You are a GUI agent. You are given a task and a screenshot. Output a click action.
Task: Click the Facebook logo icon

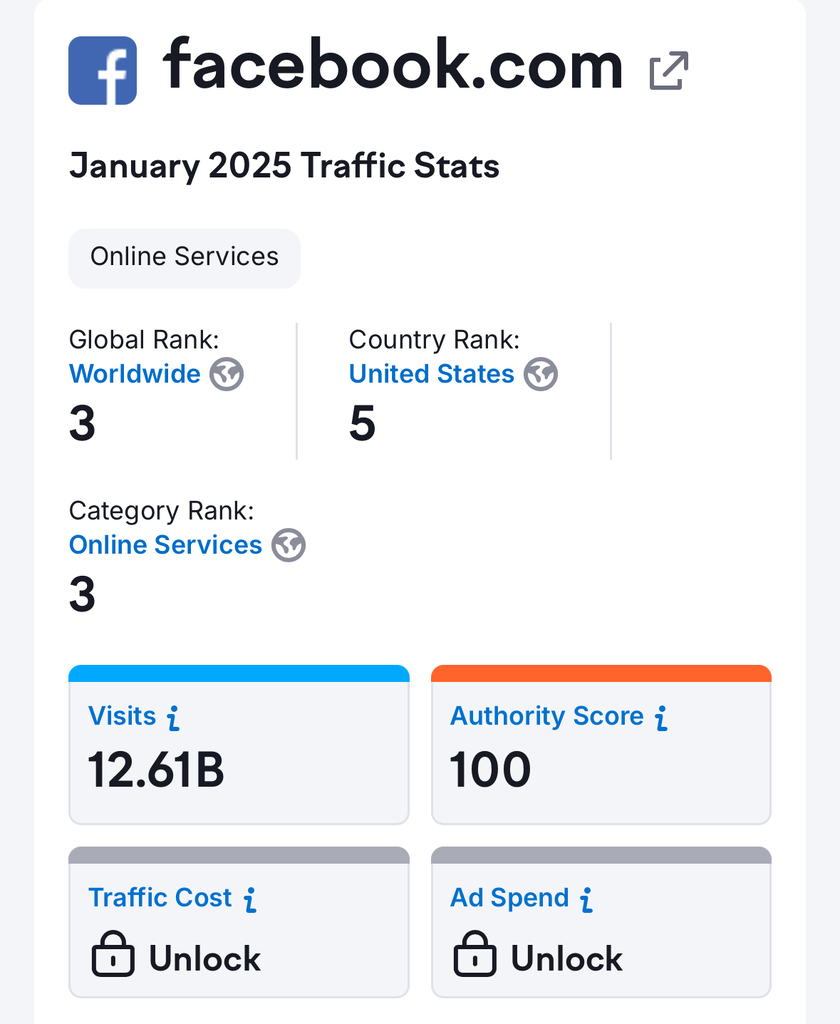102,70
